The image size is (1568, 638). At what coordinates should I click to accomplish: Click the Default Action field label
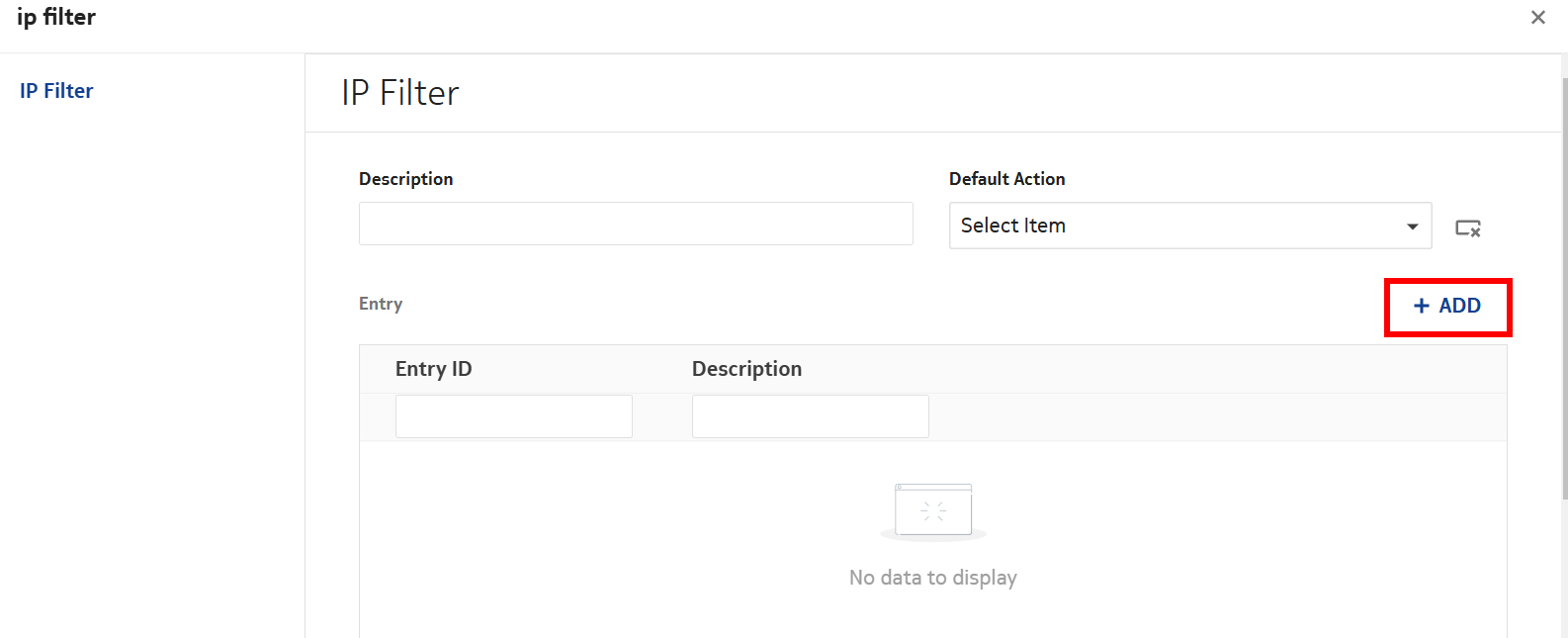(1006, 179)
